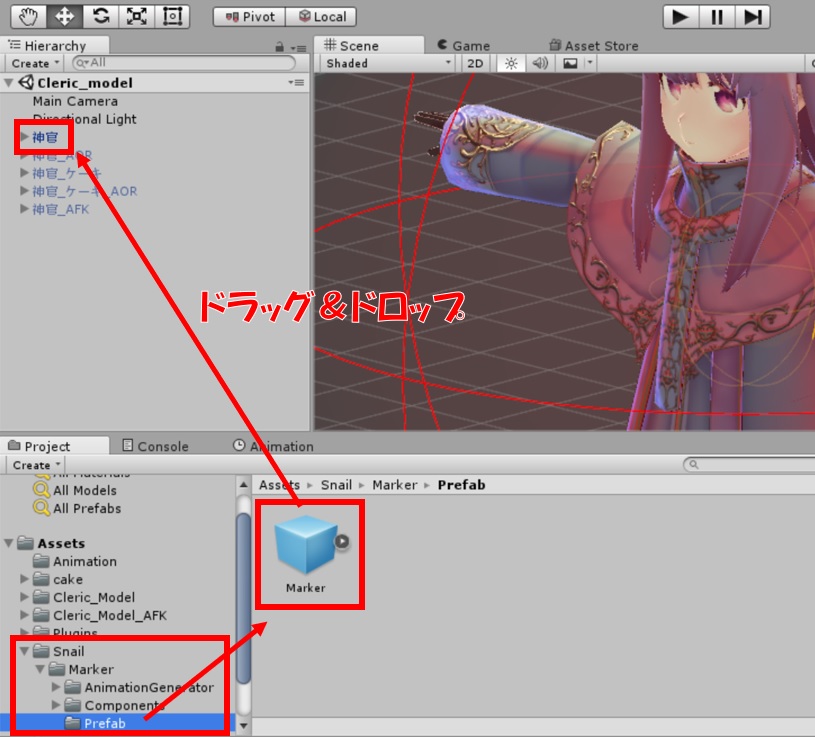Collapse the Snail folder in Assets
Viewport: 815px width, 737px height.
[24, 651]
